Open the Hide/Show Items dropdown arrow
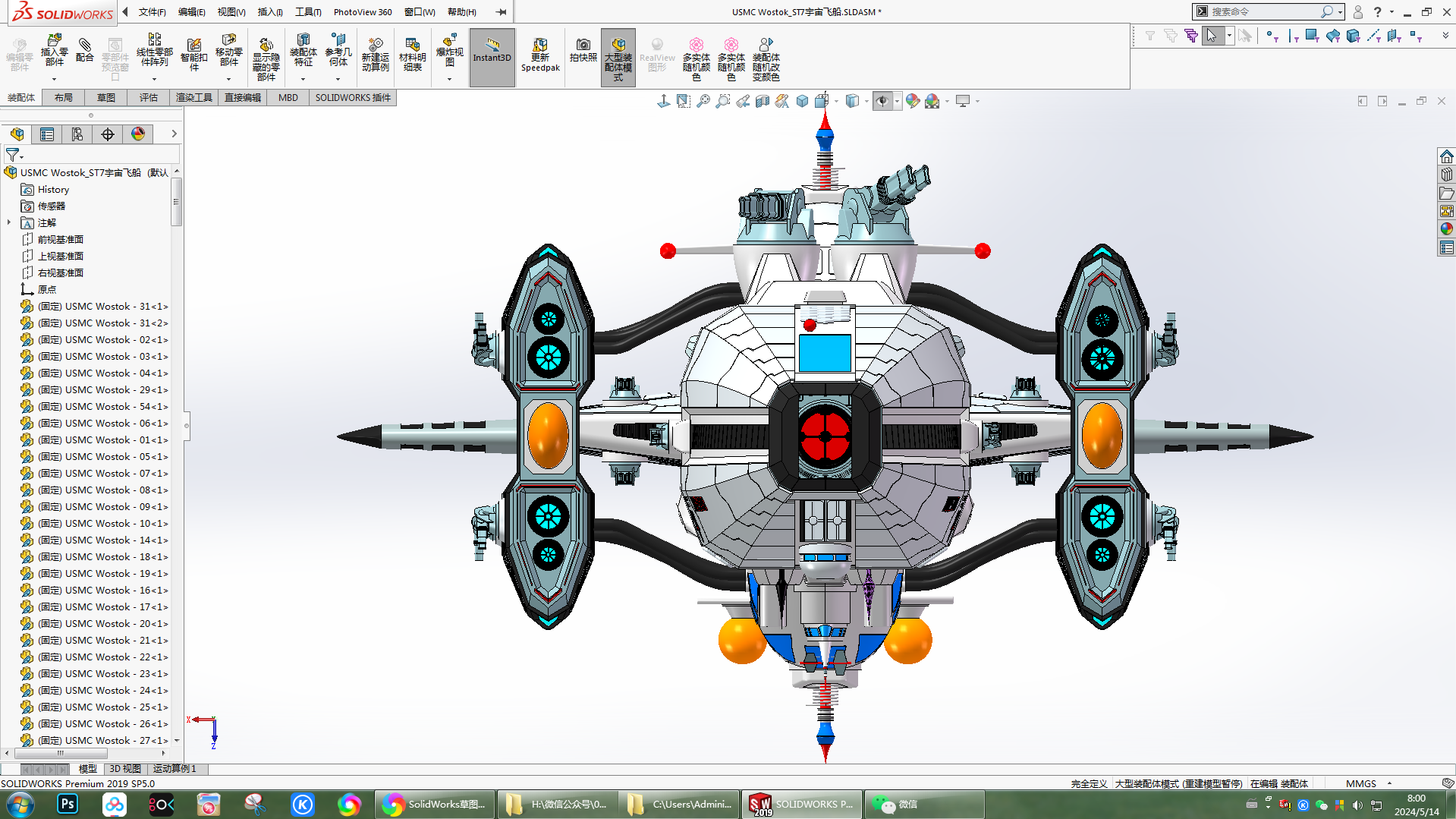This screenshot has width=1456, height=819. tap(897, 101)
